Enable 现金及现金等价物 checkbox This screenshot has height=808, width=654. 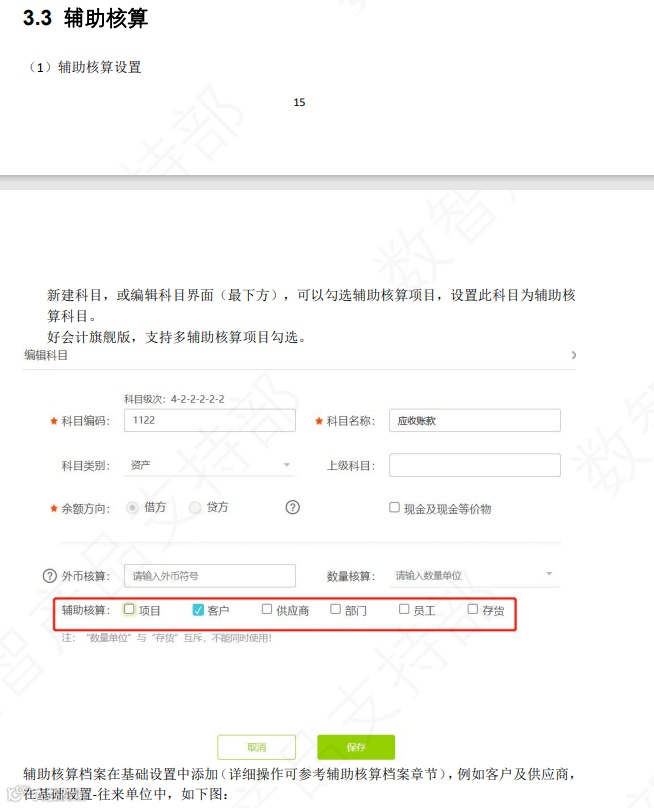tap(394, 508)
